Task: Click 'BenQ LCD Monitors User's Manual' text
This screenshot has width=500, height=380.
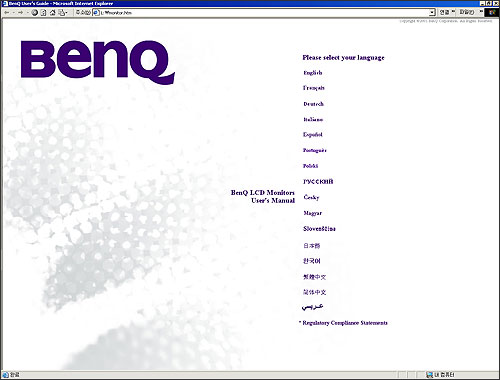Action: tap(263, 197)
